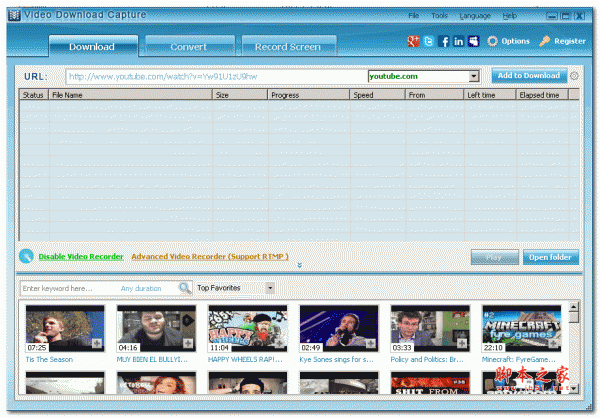The image size is (600, 418).
Task: Click the Disable Video Recorder link
Action: [81, 256]
